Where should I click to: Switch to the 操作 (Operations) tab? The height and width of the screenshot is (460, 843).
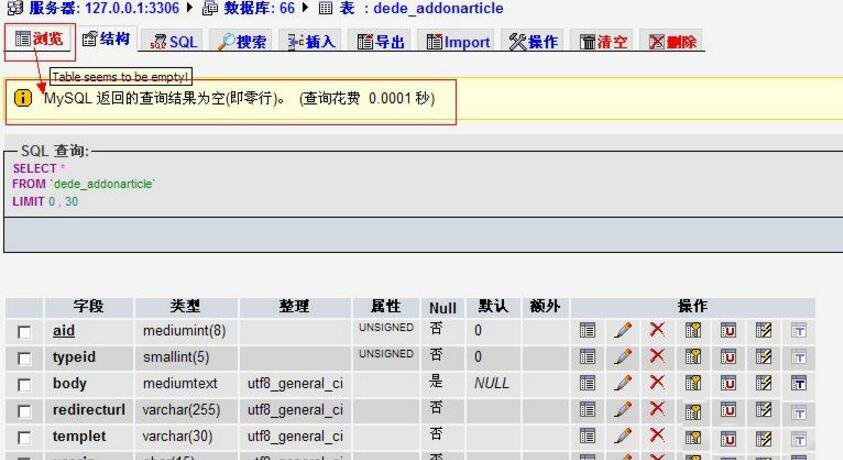coord(534,41)
